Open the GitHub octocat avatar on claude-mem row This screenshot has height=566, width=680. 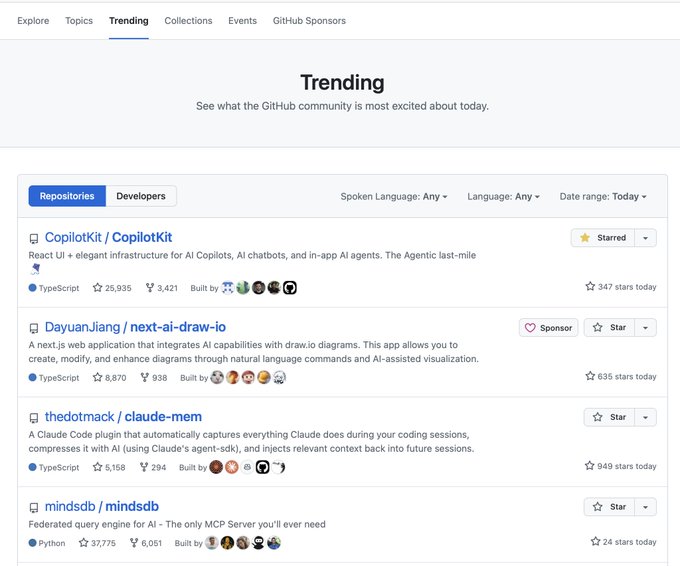tap(262, 467)
